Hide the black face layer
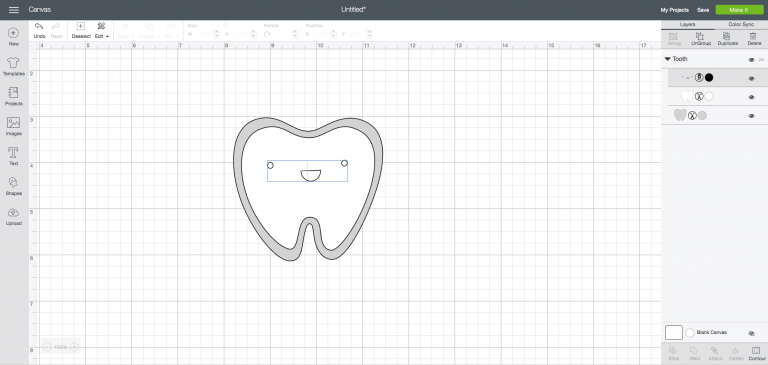Screen dimensions: 768x365 [x=751, y=78]
